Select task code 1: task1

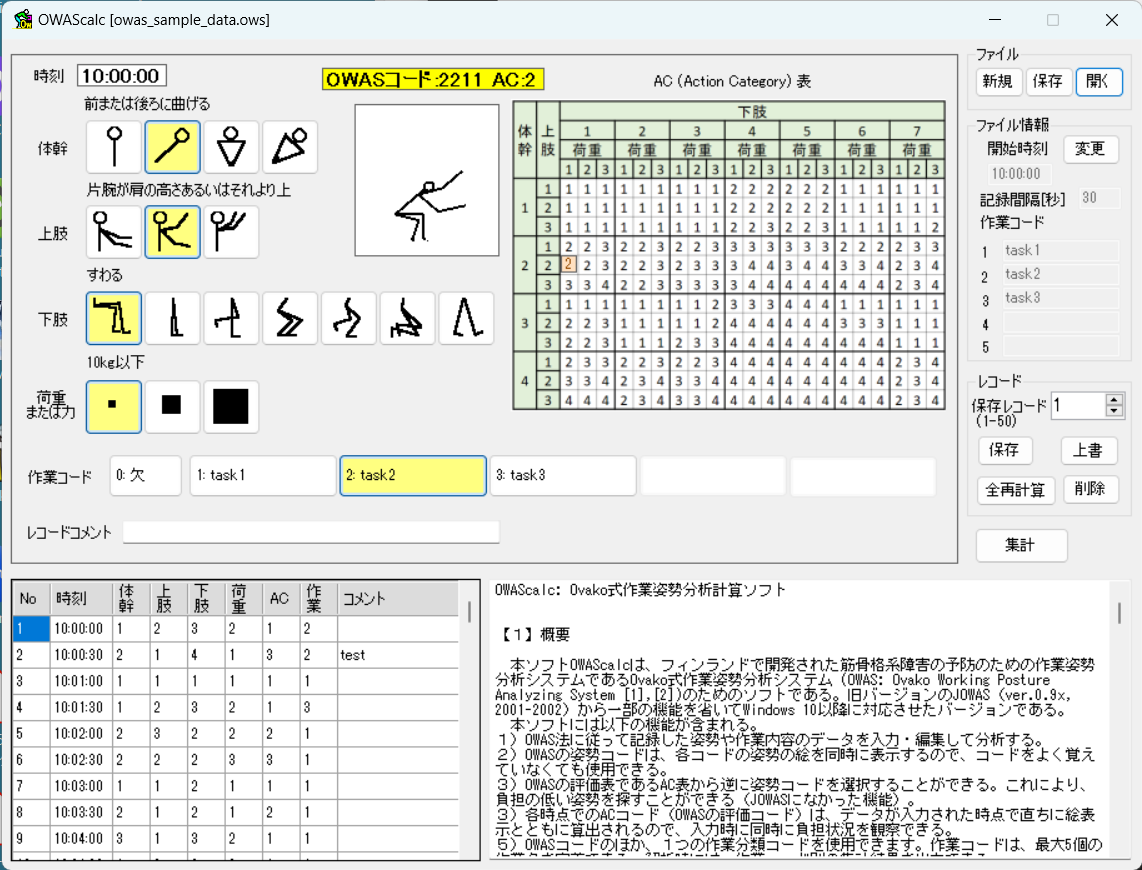coord(262,476)
